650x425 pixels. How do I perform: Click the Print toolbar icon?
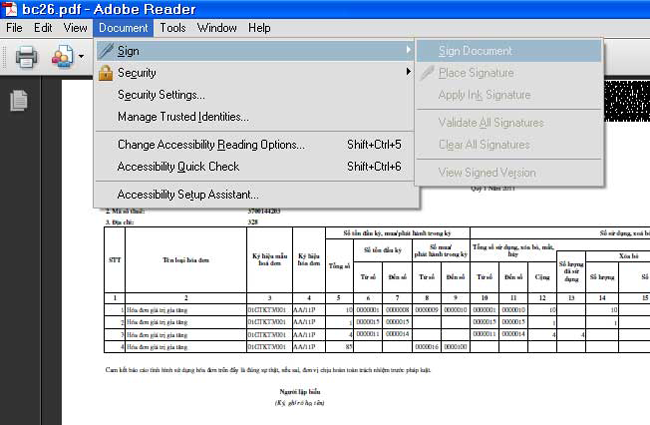click(x=27, y=57)
